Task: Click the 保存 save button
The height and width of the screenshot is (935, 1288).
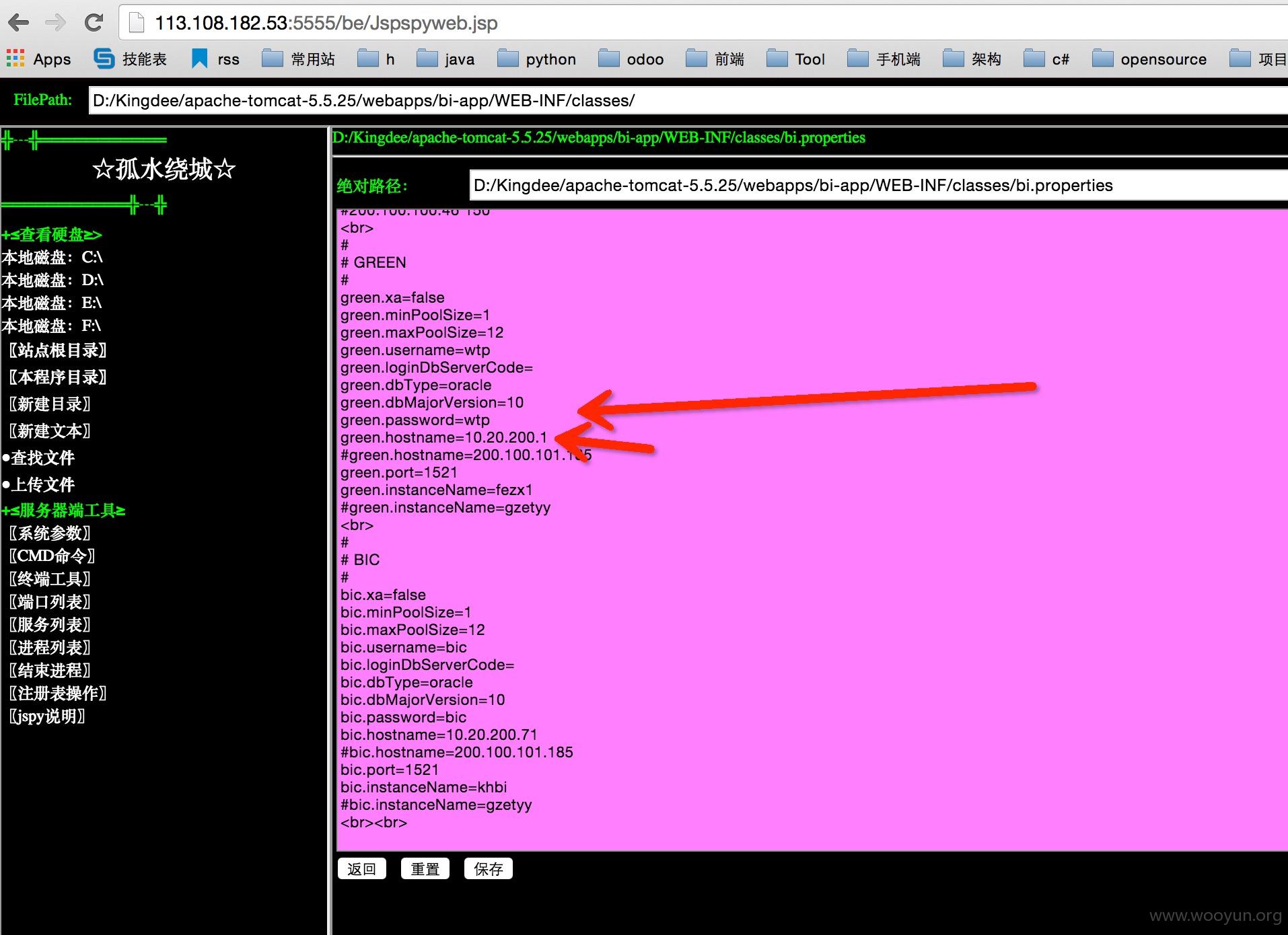Action: [x=489, y=868]
